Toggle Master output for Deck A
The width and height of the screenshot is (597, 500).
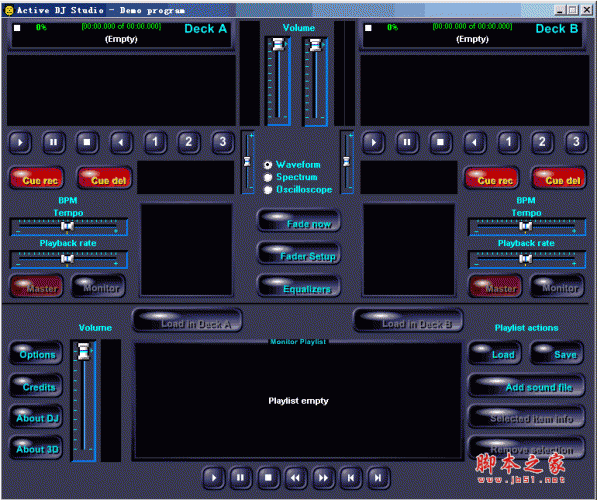click(36, 286)
